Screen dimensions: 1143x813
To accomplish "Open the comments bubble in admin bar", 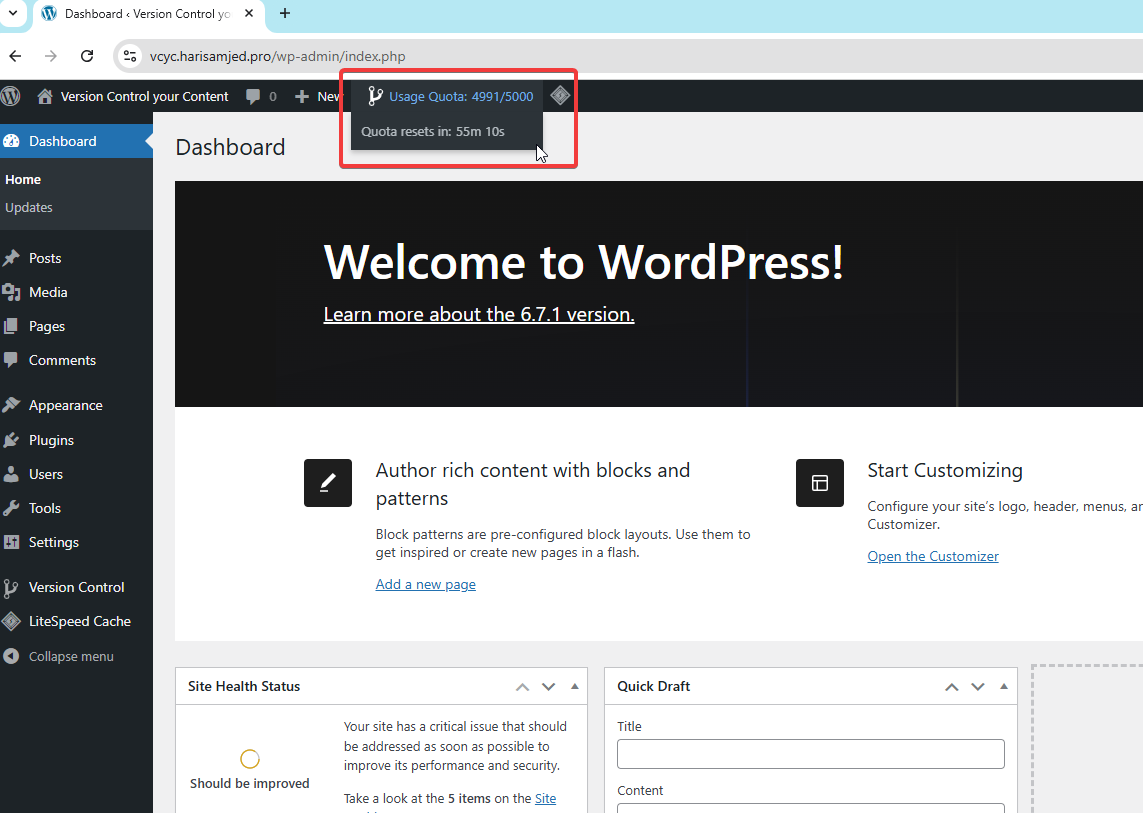I will pos(253,96).
